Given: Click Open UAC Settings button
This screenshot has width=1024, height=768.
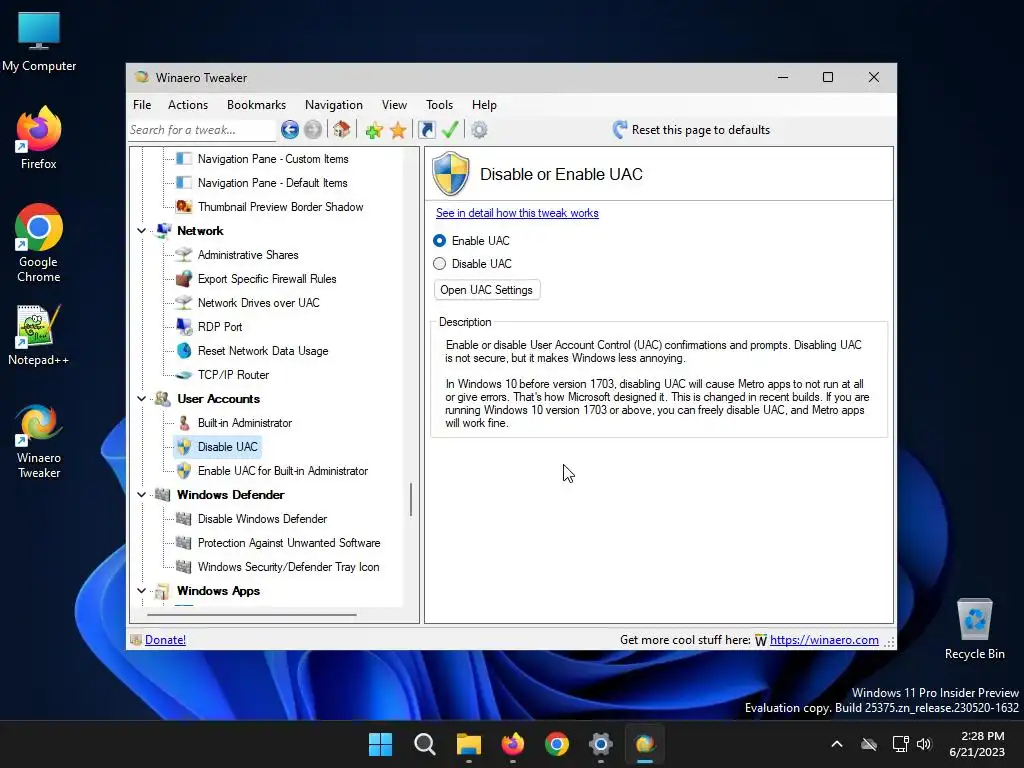Looking at the screenshot, I should pos(487,290).
